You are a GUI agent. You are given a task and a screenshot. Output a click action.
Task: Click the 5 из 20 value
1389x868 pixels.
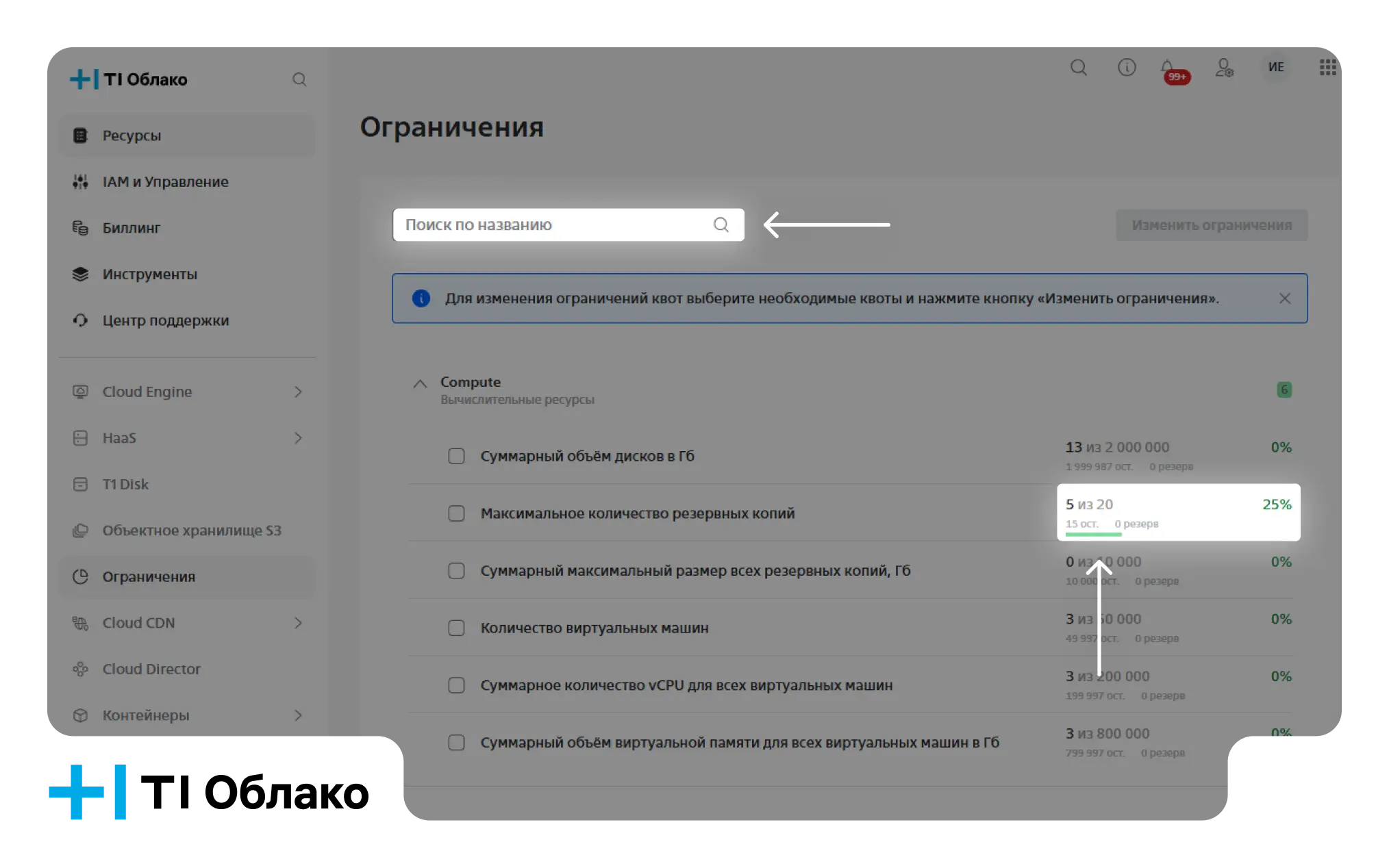[x=1089, y=505]
